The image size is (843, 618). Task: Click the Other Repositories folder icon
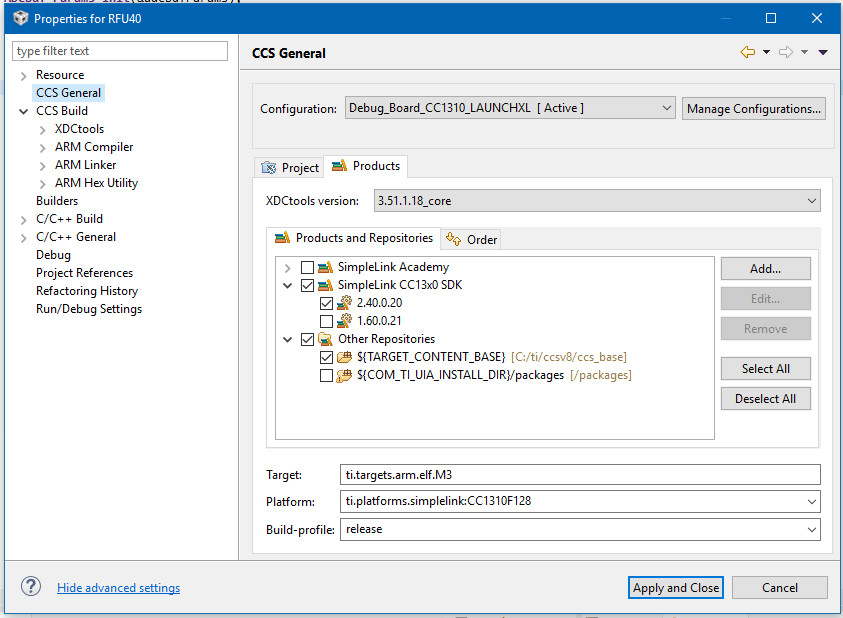[326, 339]
